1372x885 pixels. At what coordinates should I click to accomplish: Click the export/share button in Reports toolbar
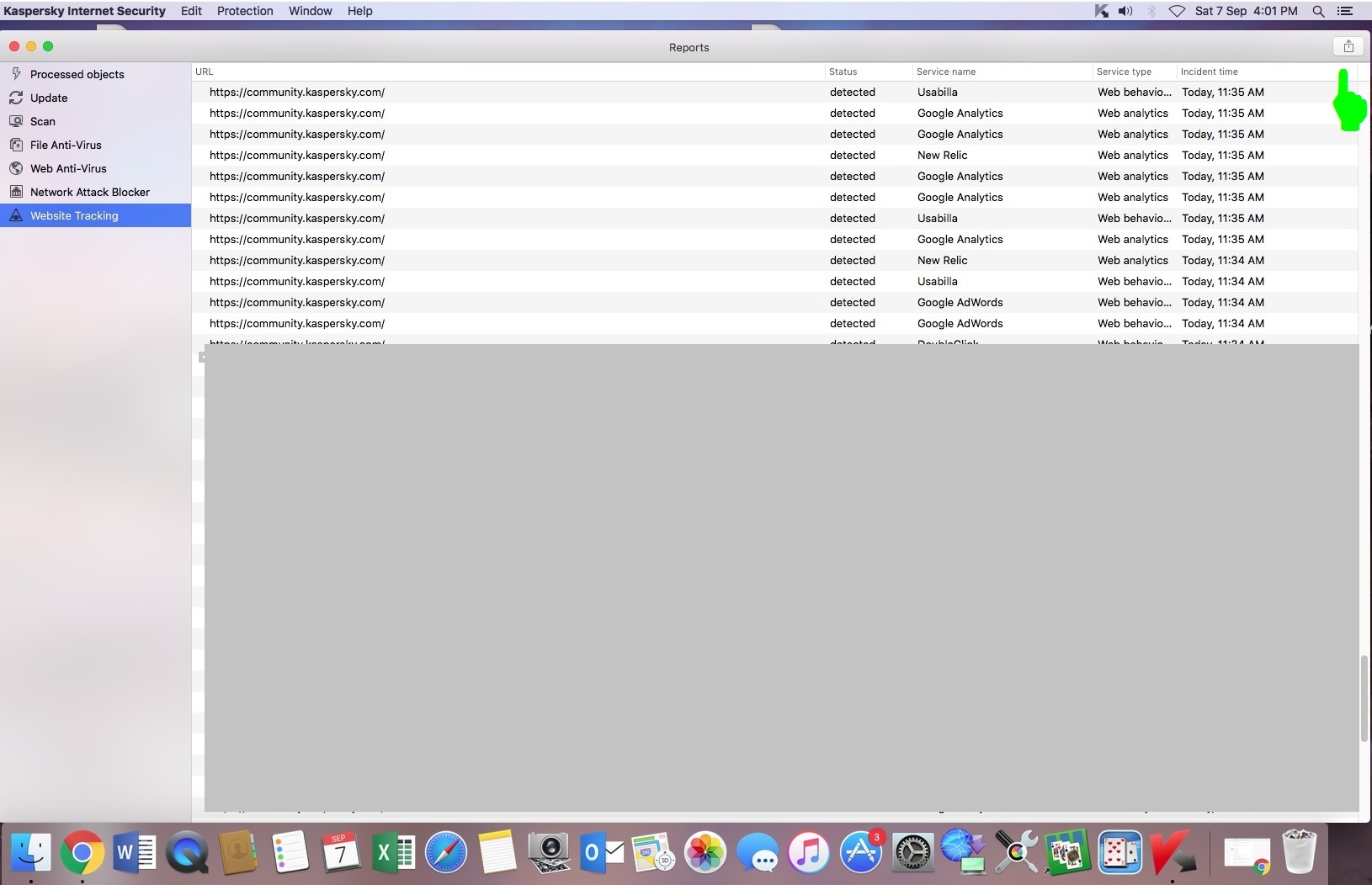1348,46
